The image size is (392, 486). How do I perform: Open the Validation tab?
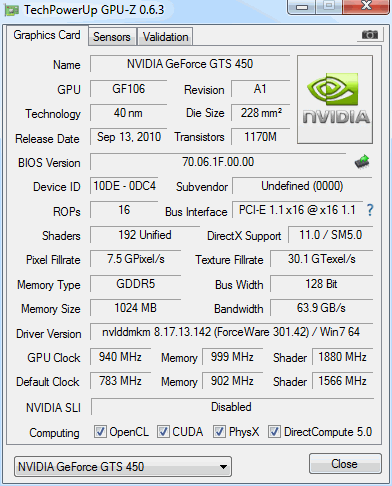[x=165, y=37]
